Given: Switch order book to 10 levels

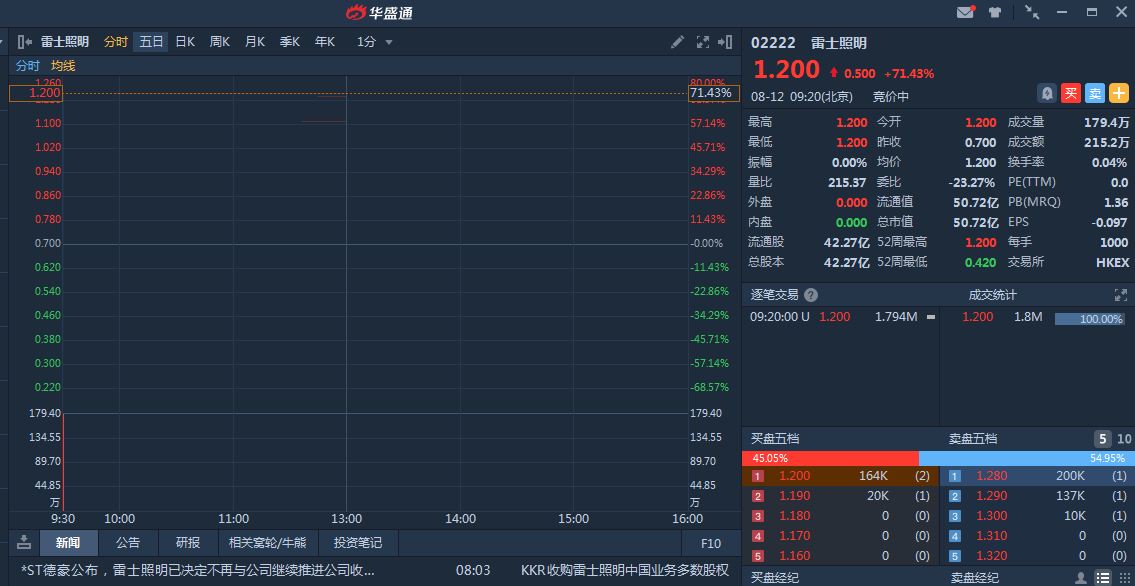Looking at the screenshot, I should 1124,439.
